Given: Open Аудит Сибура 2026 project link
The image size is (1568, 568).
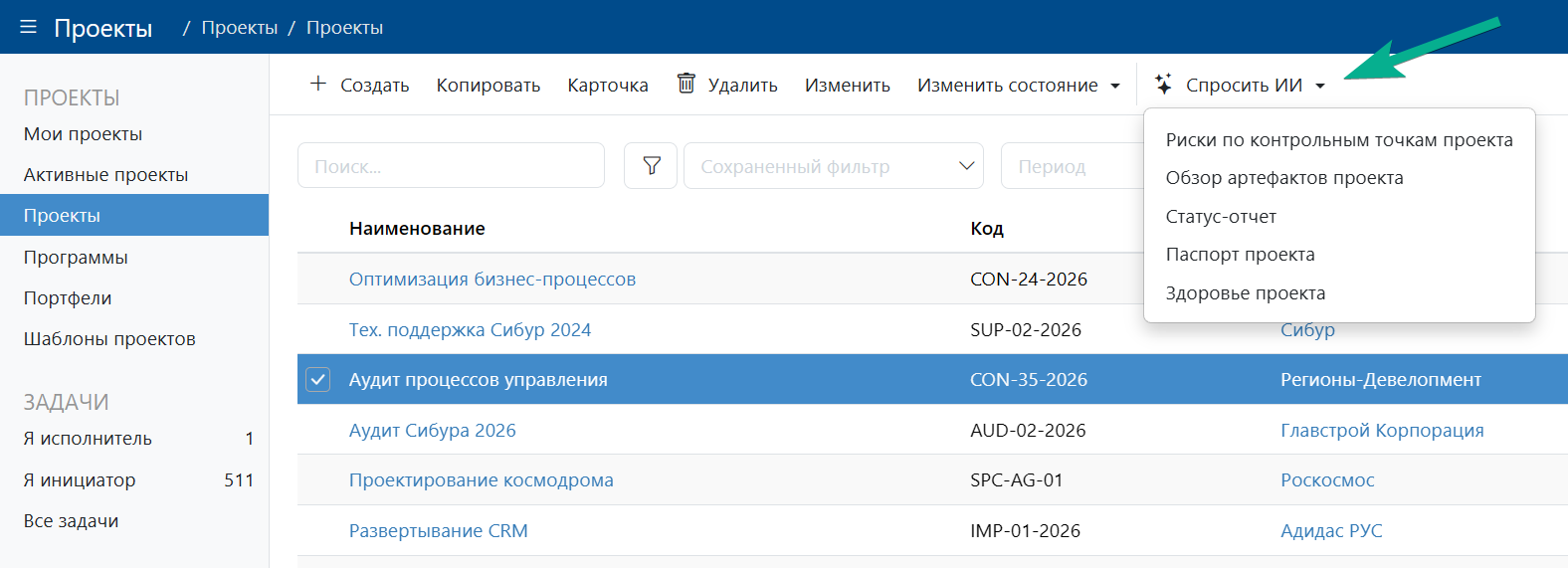Looking at the screenshot, I should 432,431.
